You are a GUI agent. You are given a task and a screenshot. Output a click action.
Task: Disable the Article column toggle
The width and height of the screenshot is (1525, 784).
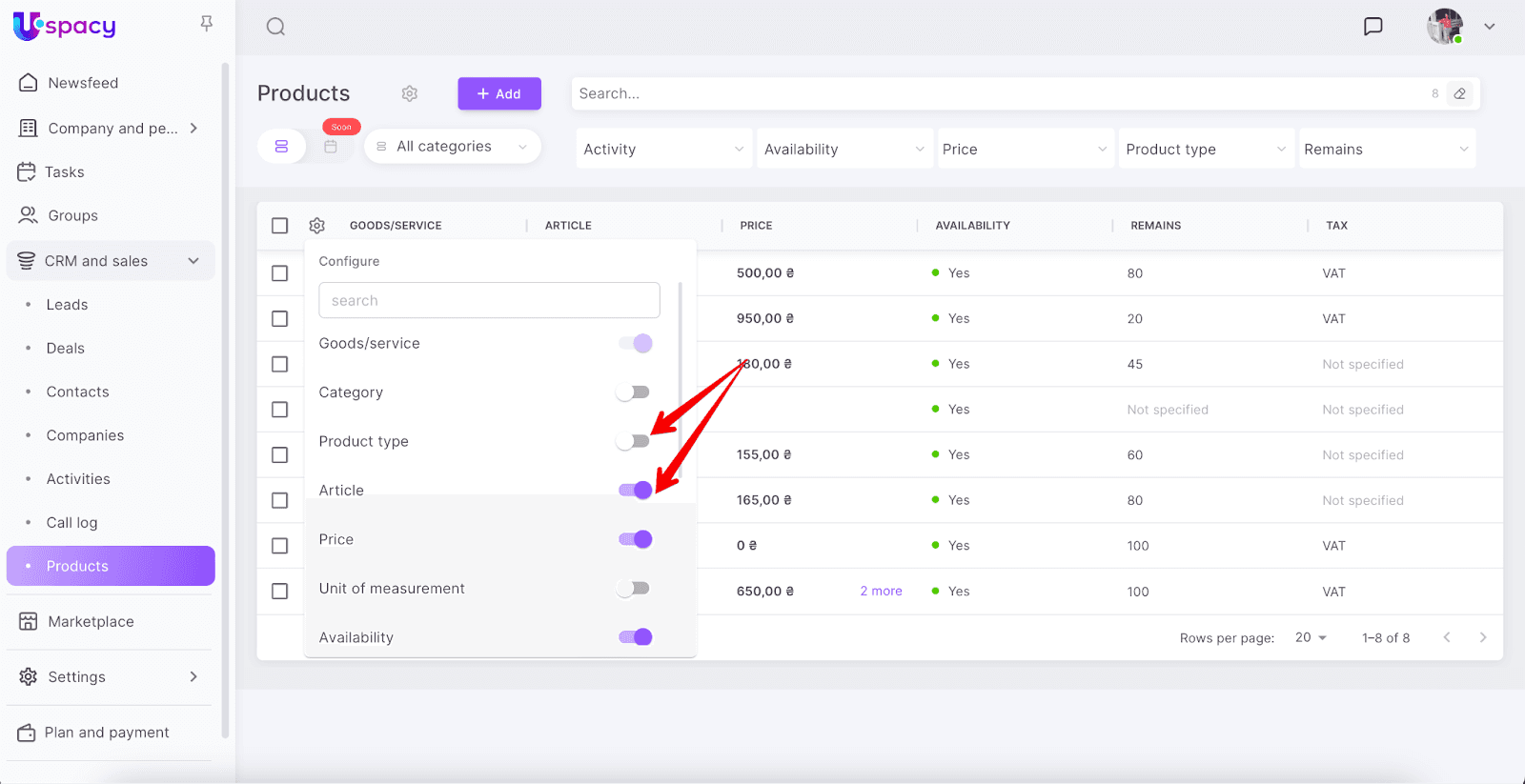point(636,491)
